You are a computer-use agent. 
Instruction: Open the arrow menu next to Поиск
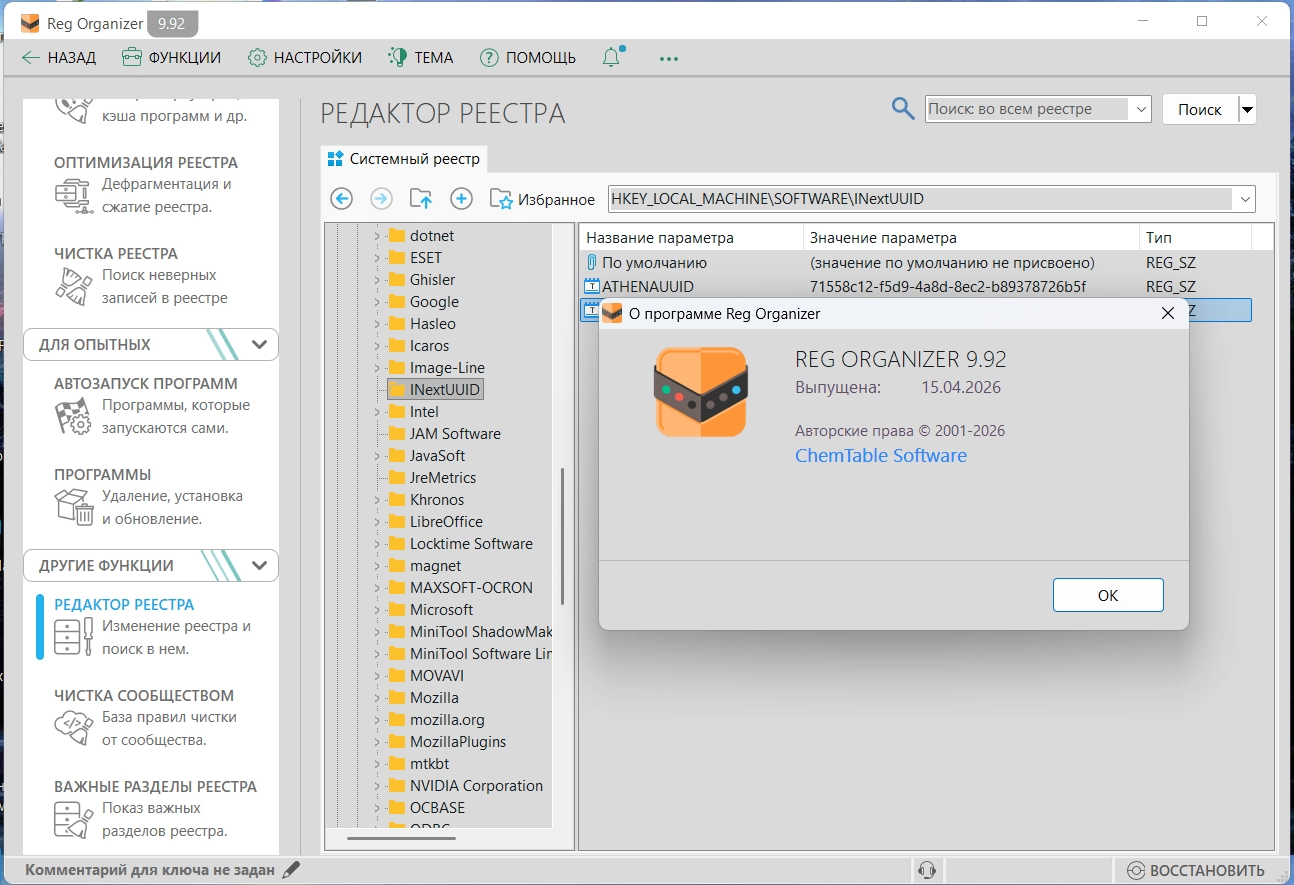1247,109
